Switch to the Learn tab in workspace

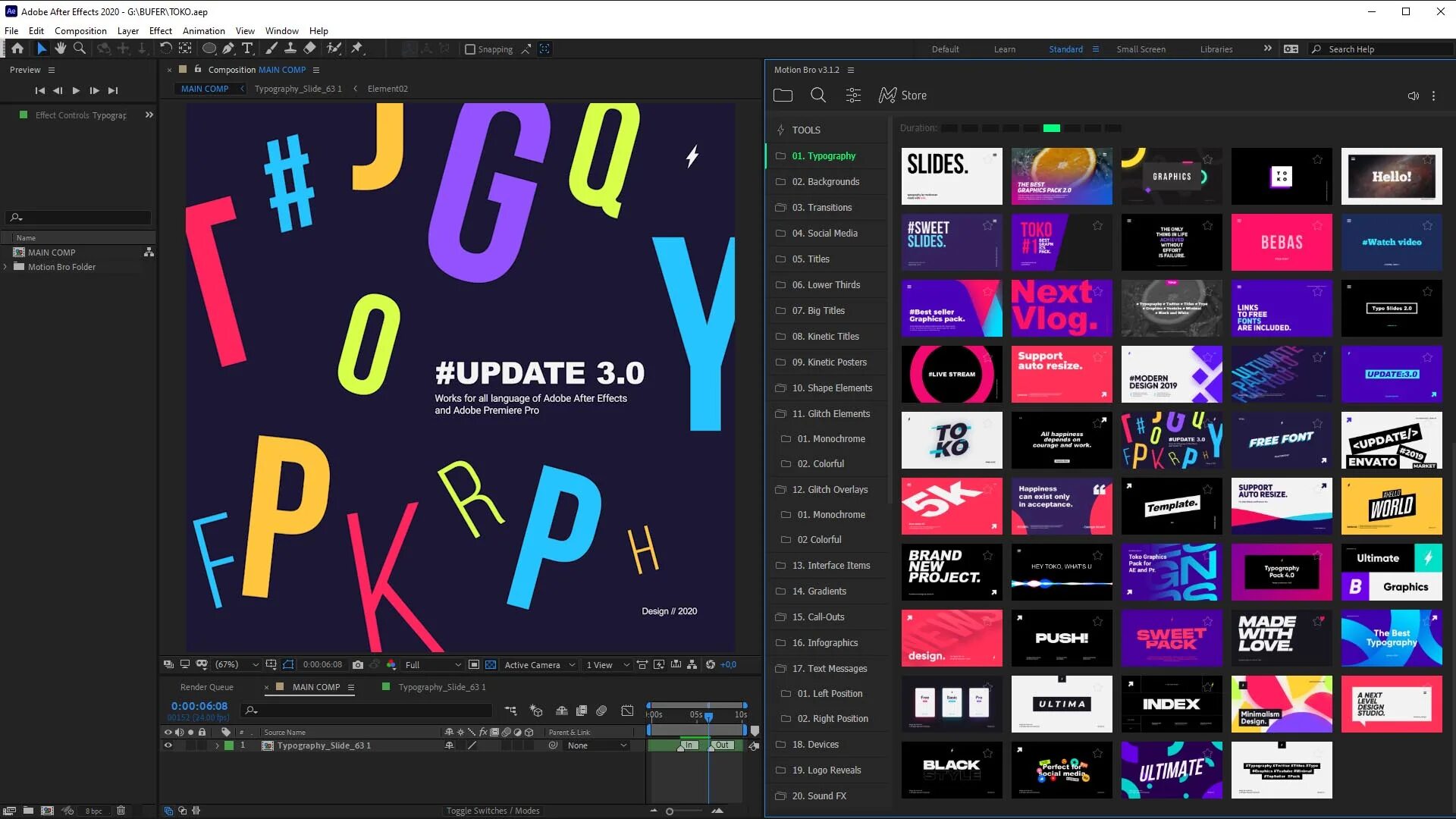[1005, 49]
